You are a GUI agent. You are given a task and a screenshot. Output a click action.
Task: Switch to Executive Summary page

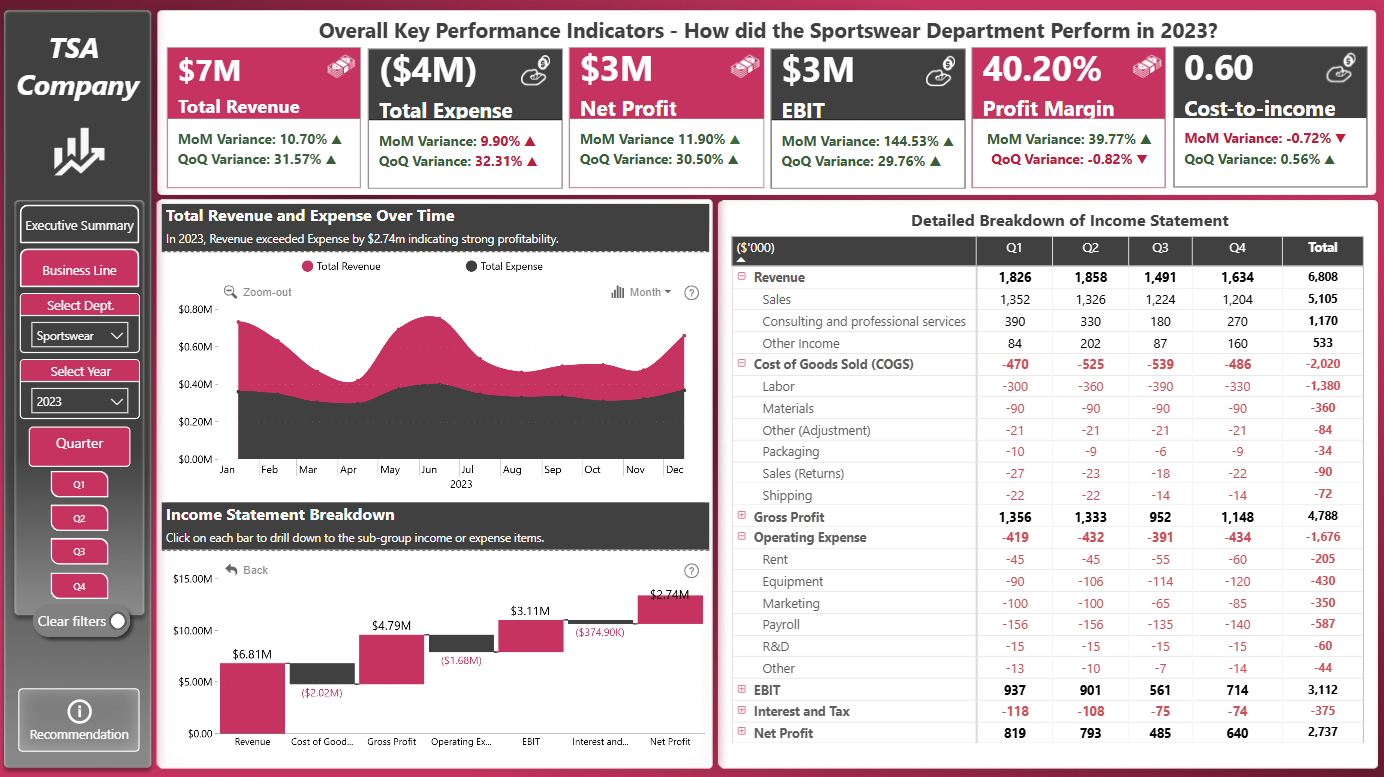tap(80, 225)
